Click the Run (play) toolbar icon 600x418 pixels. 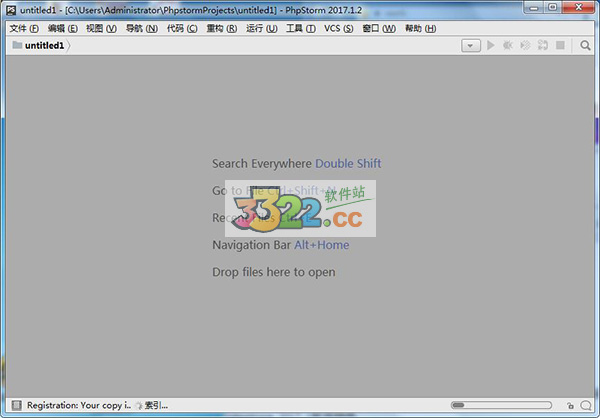point(491,46)
